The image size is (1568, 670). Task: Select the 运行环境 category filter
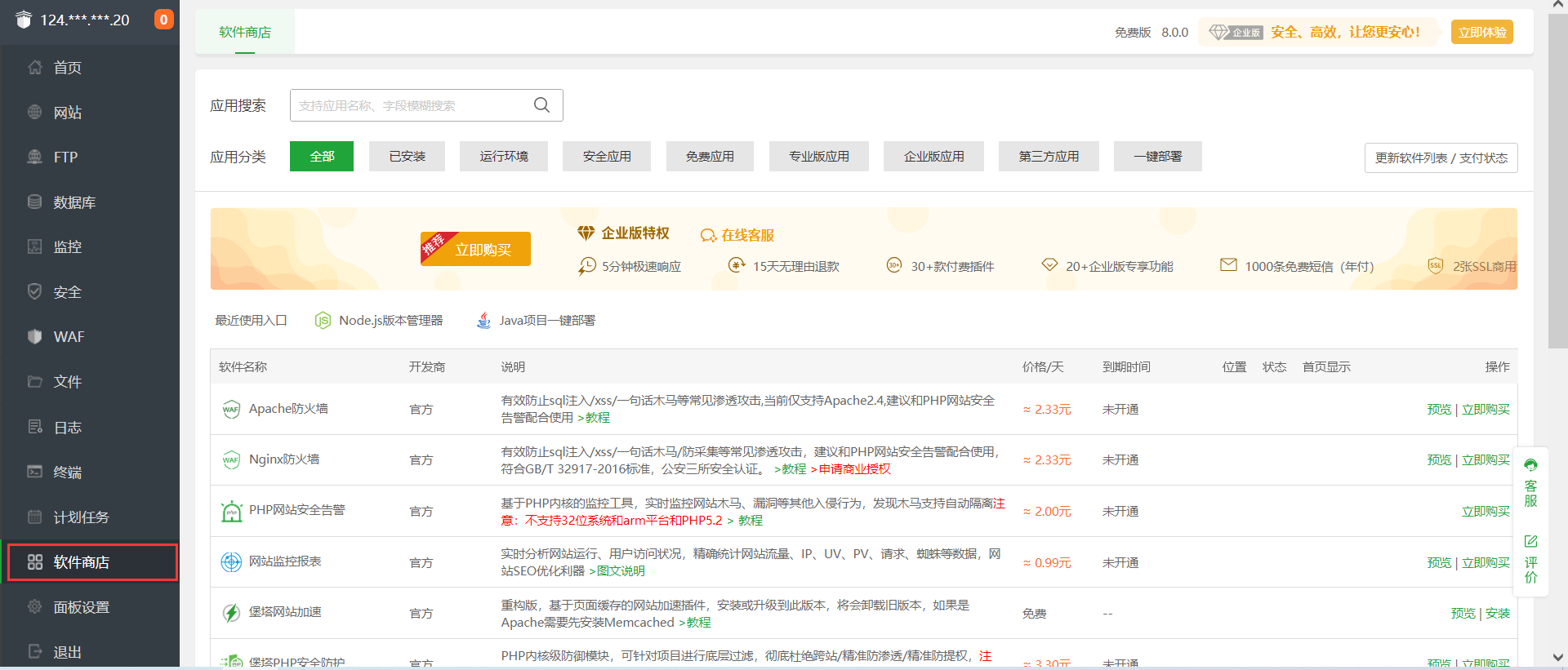[x=504, y=156]
